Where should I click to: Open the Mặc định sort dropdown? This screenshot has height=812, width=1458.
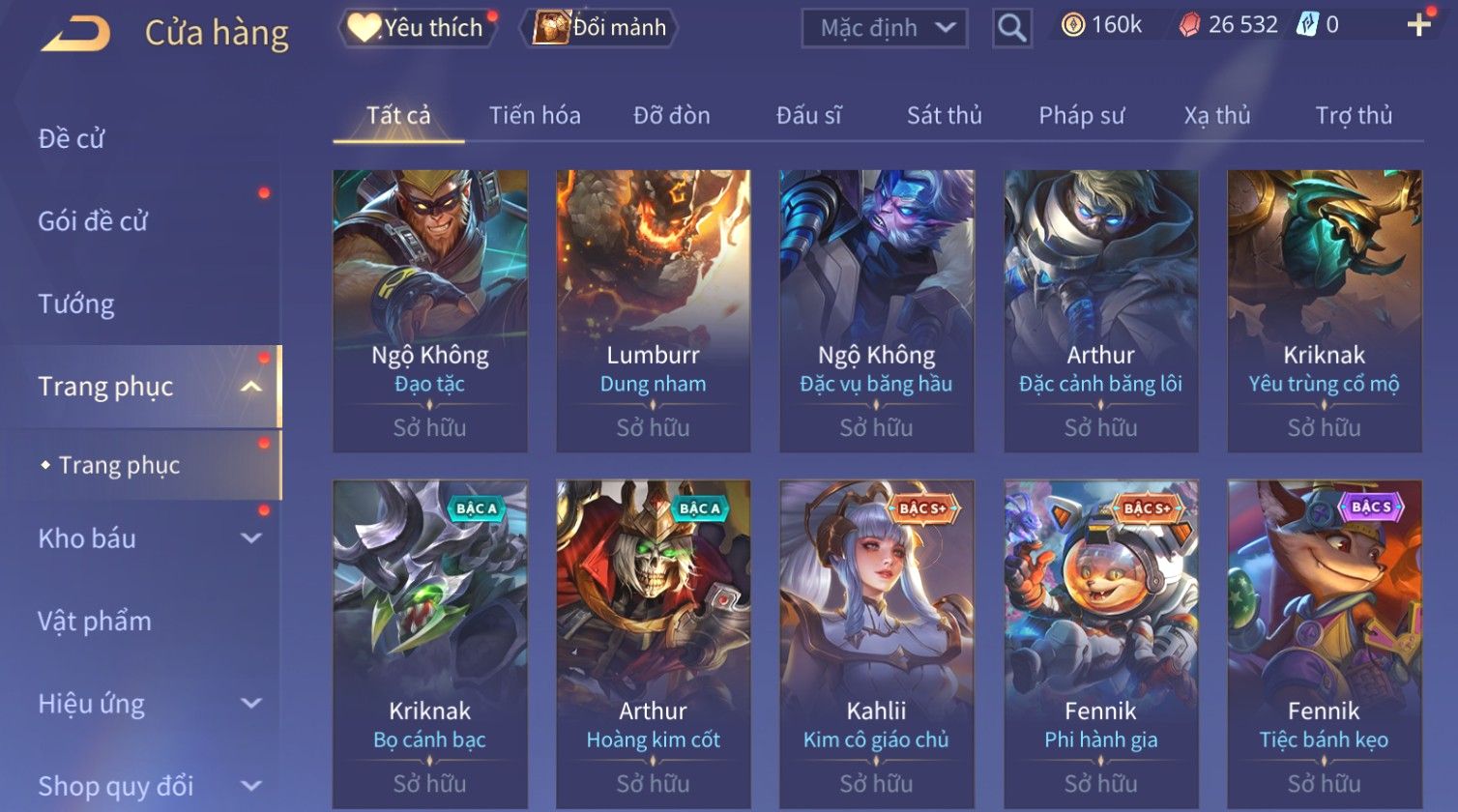(884, 28)
